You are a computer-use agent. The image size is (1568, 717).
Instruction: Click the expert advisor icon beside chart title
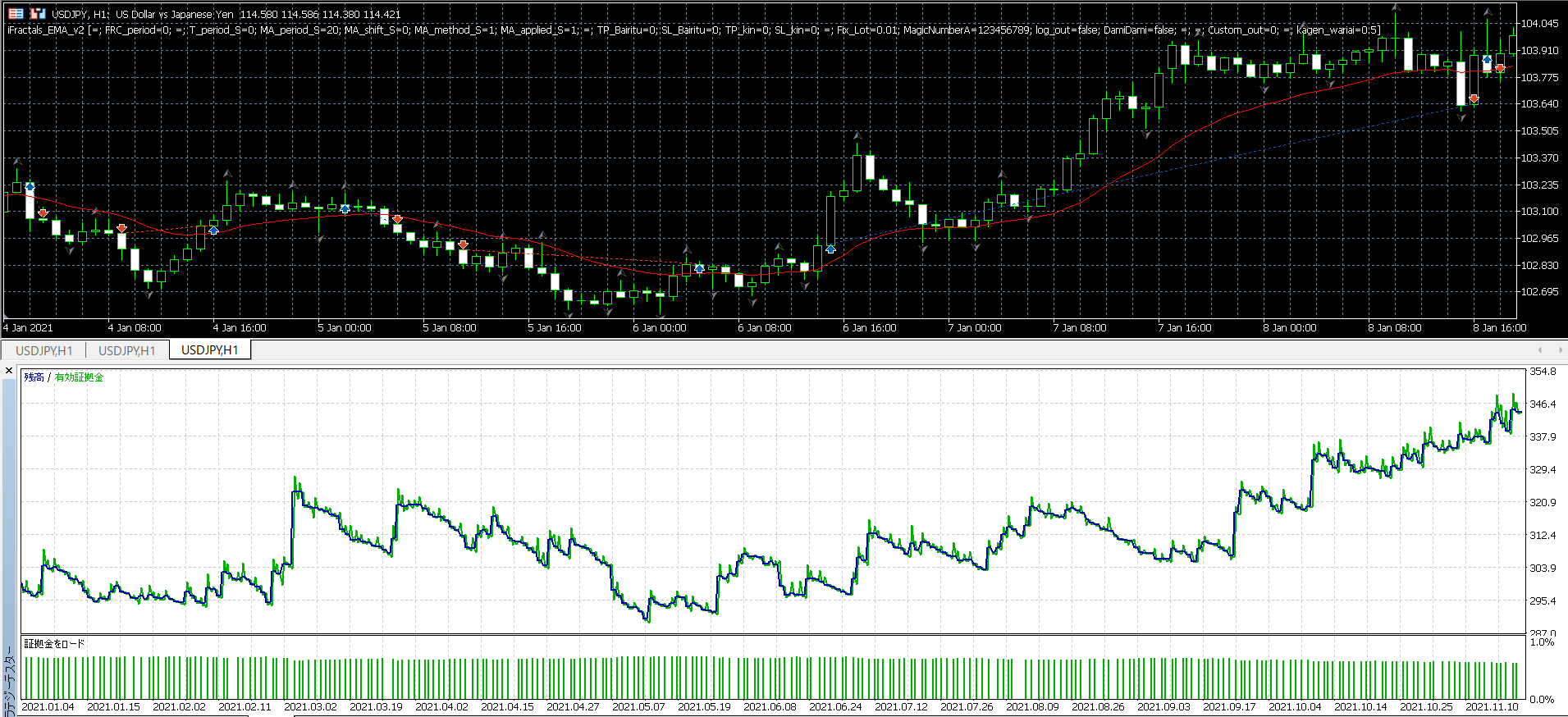pos(38,13)
